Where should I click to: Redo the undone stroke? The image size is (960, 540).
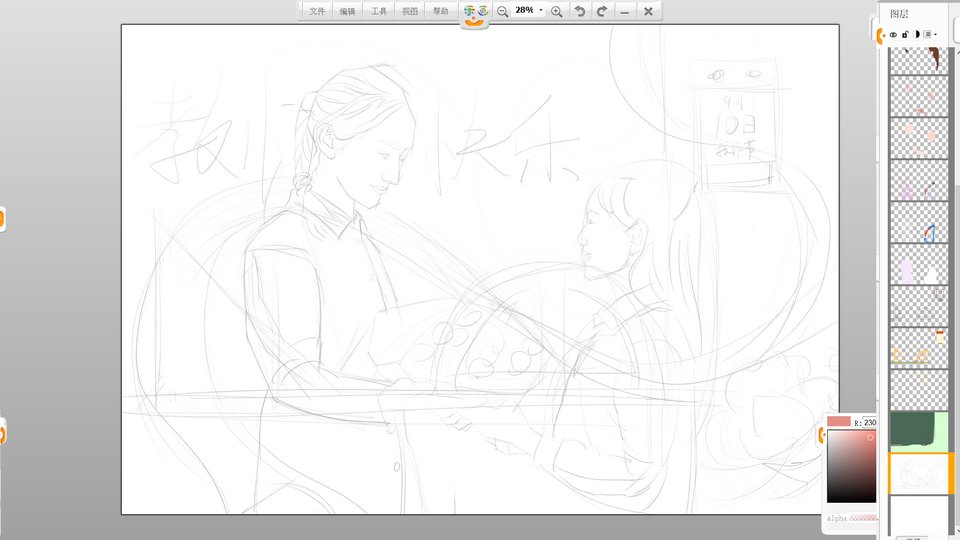pyautogui.click(x=602, y=11)
